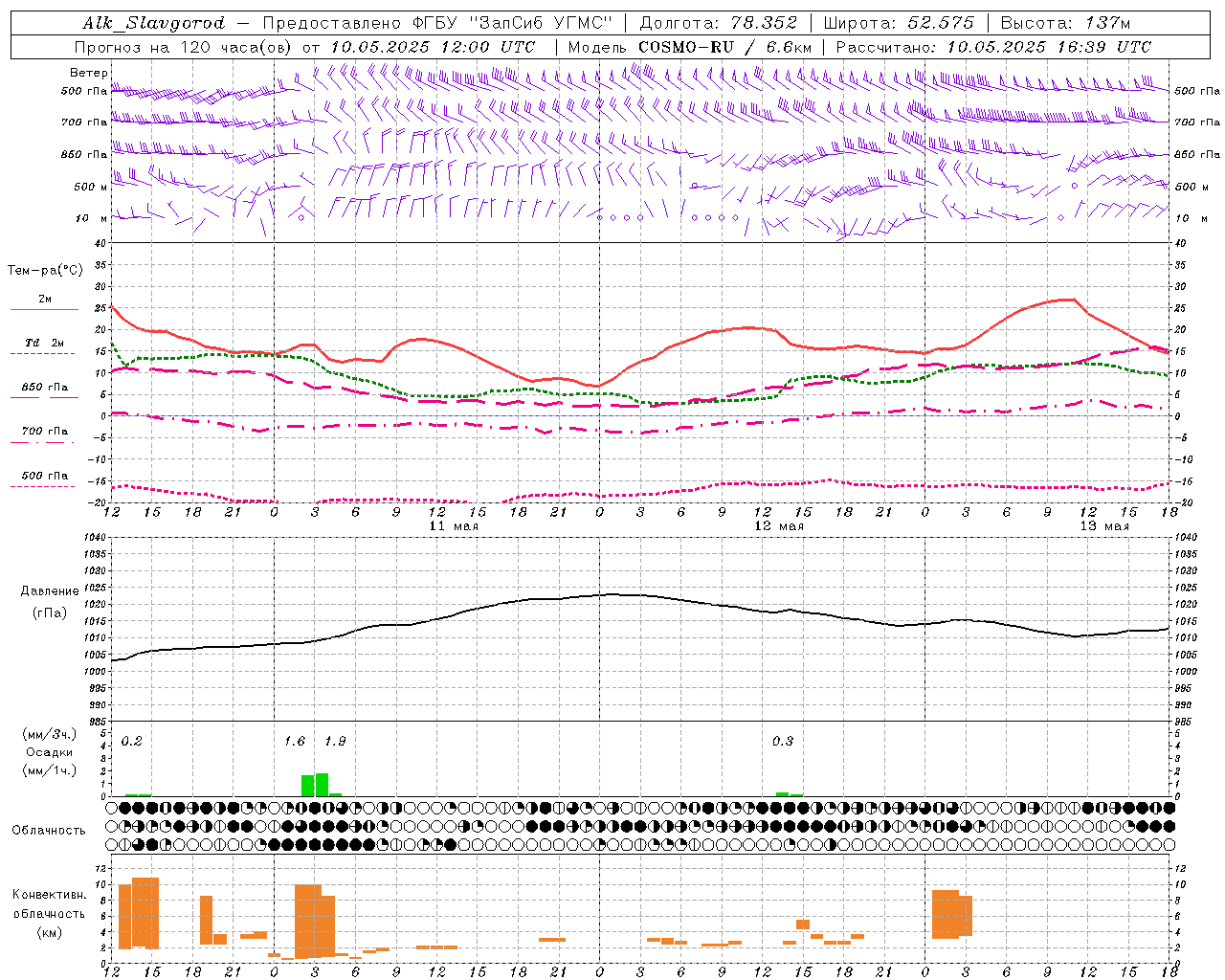Click the 'Ветер' wind panel title

tap(88, 73)
